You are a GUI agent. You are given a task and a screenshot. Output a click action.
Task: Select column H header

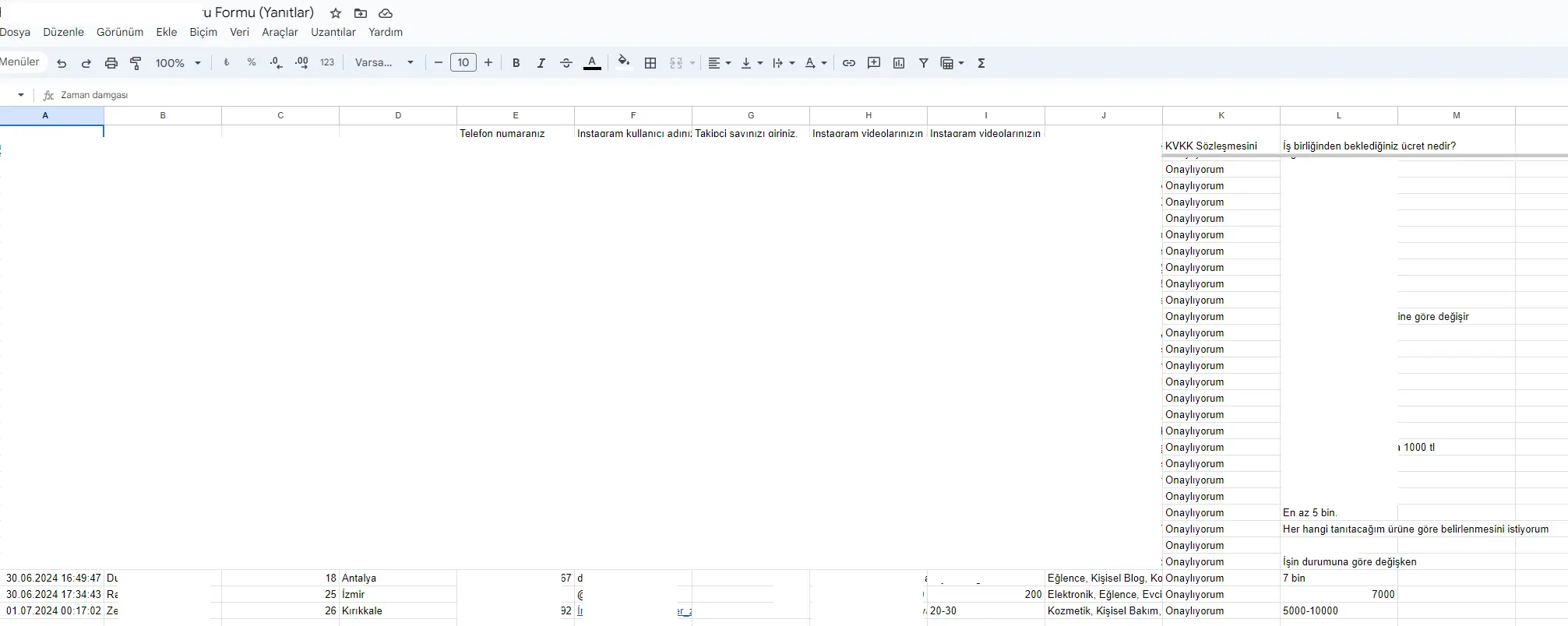(x=869, y=115)
